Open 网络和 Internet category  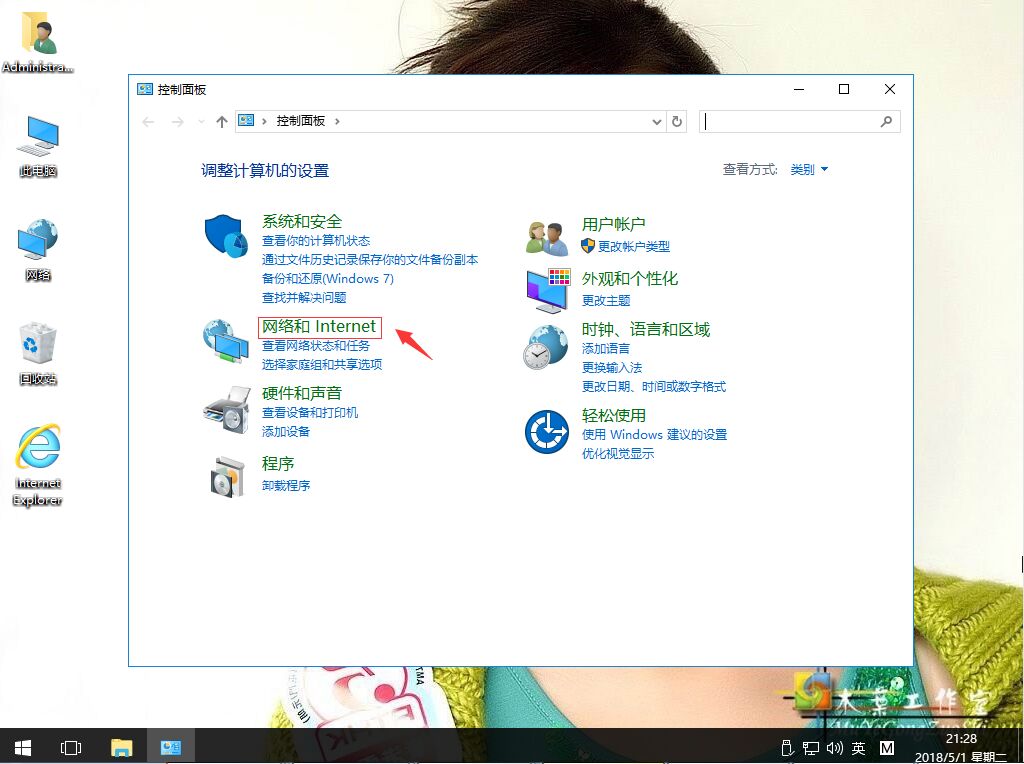point(319,326)
